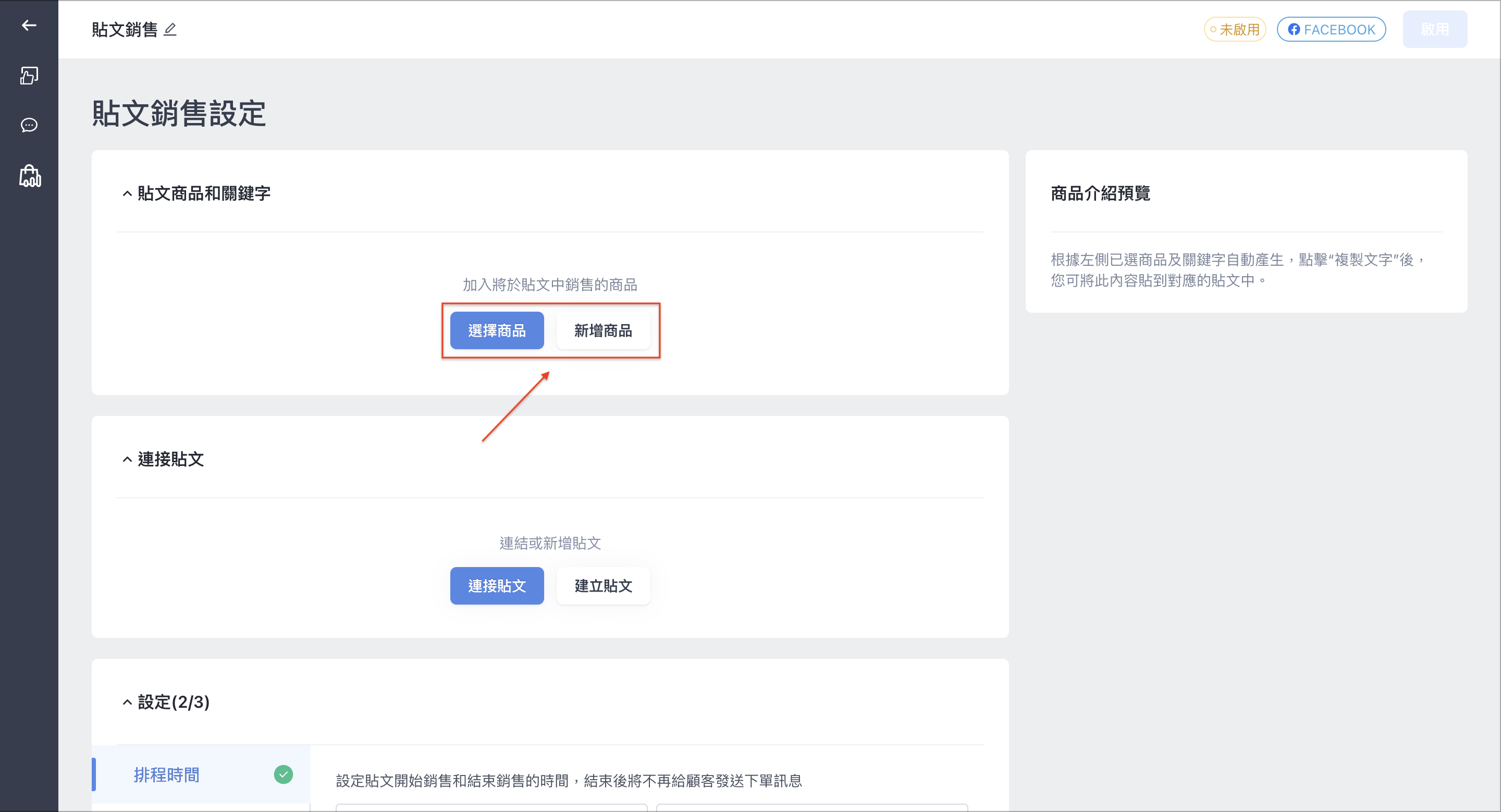Click the 商品介紹預覽 heading
Viewport: 1501px width, 812px height.
coord(1100,193)
